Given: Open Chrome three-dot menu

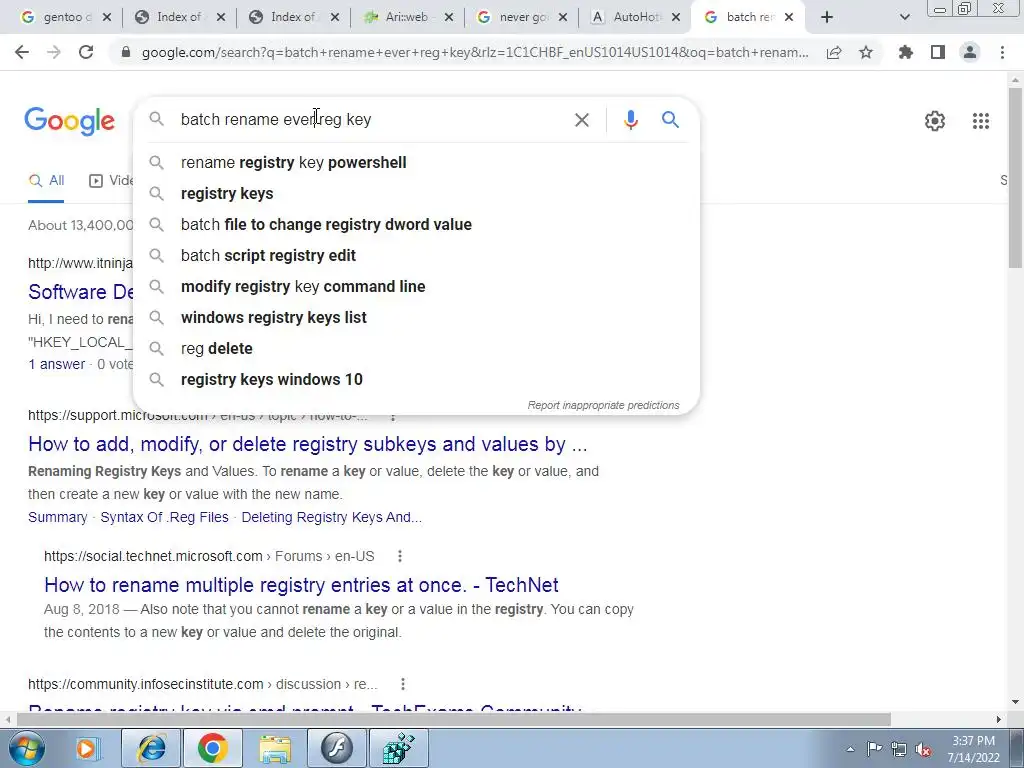Looking at the screenshot, I should tap(1002, 52).
